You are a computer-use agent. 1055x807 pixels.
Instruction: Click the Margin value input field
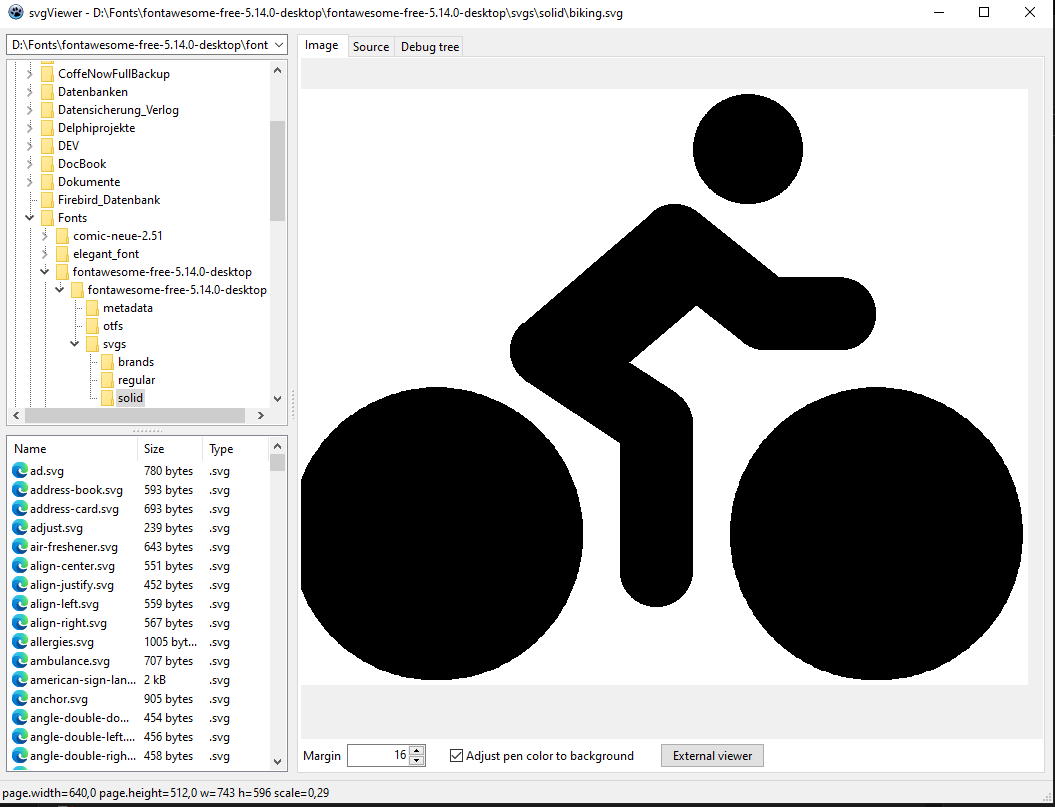[379, 755]
